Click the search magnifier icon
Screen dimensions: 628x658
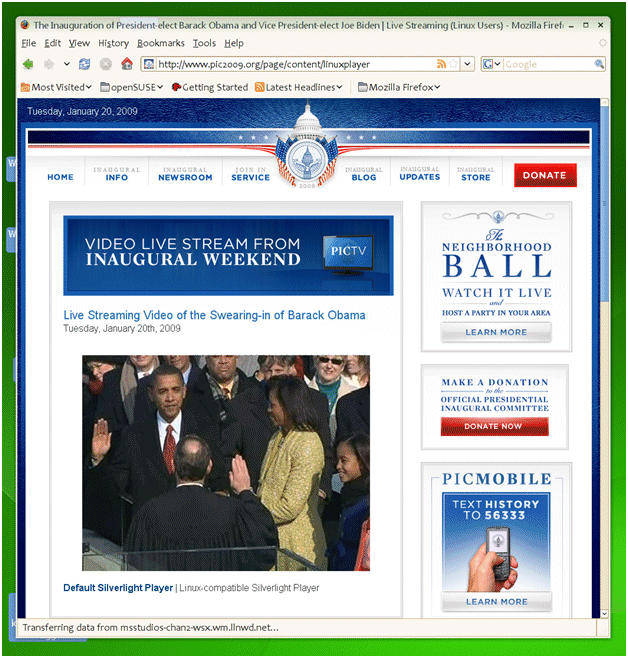point(599,64)
